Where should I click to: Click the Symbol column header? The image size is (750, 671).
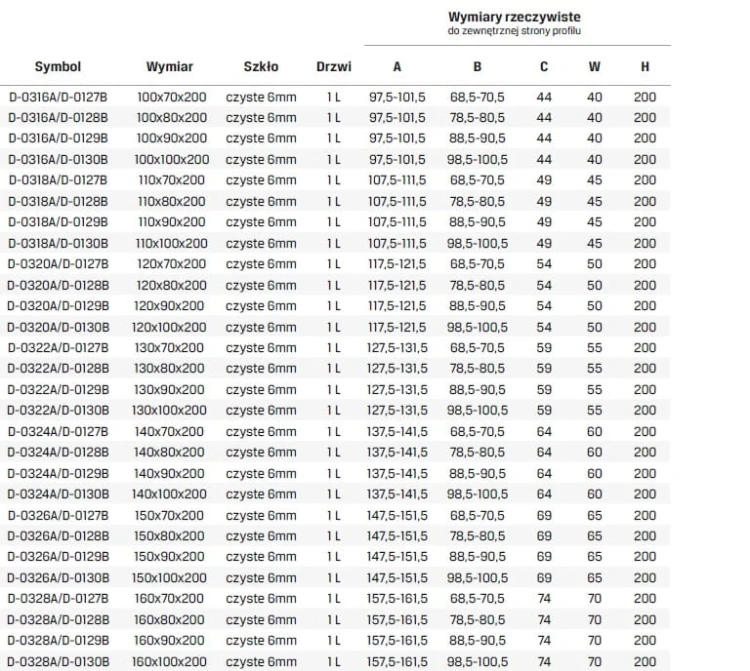pyautogui.click(x=58, y=66)
